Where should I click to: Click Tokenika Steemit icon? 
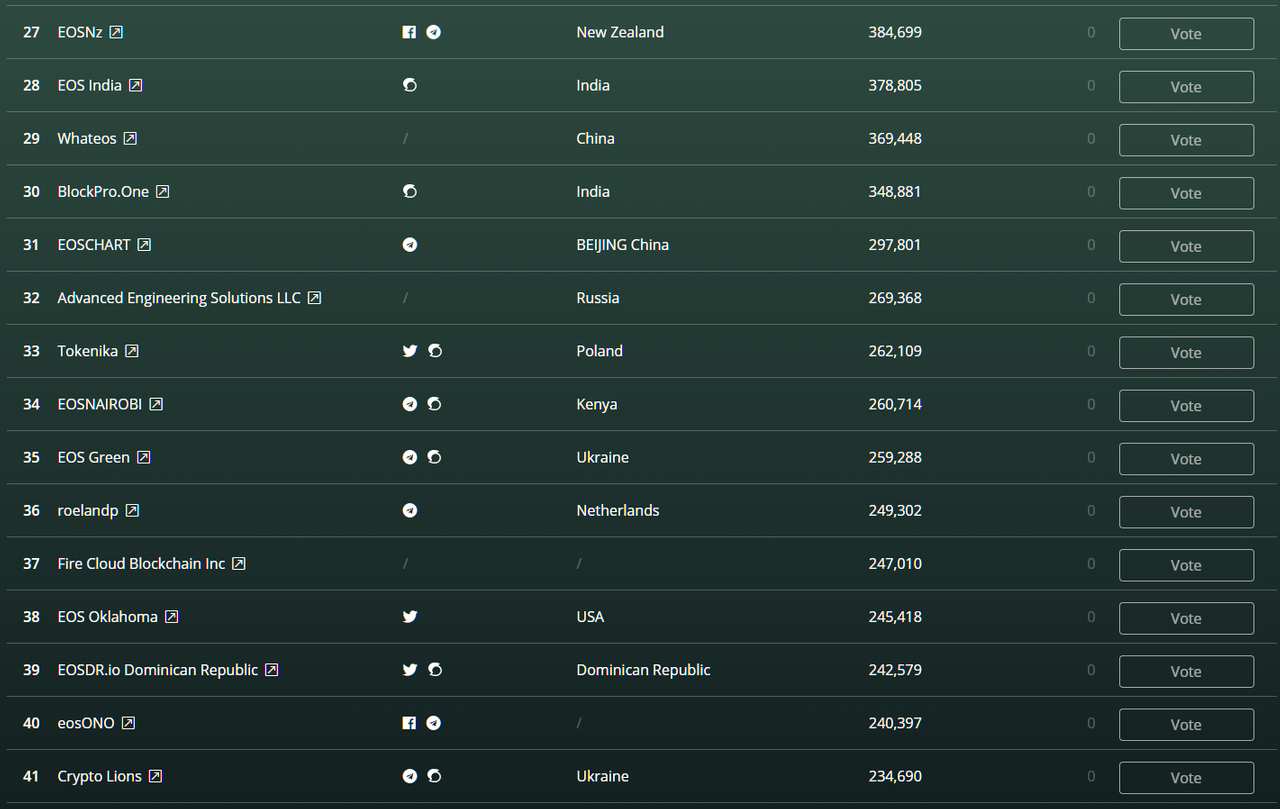(x=434, y=351)
